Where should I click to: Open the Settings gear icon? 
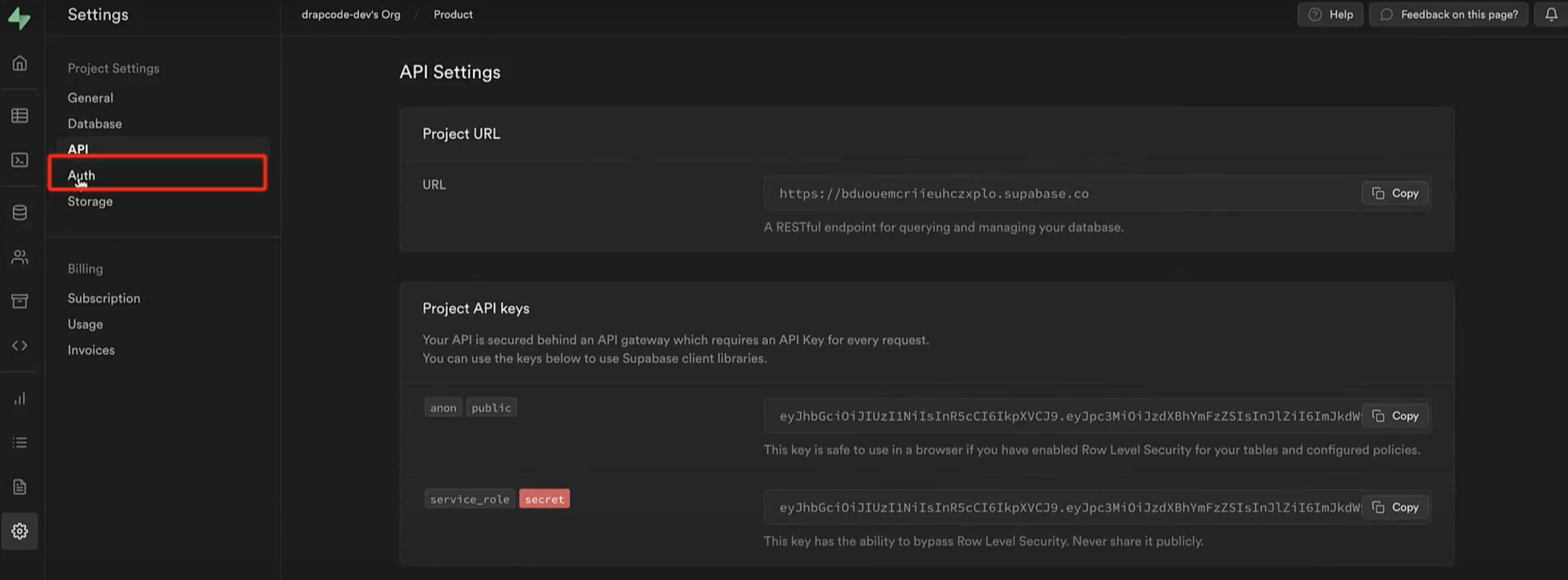(x=19, y=531)
